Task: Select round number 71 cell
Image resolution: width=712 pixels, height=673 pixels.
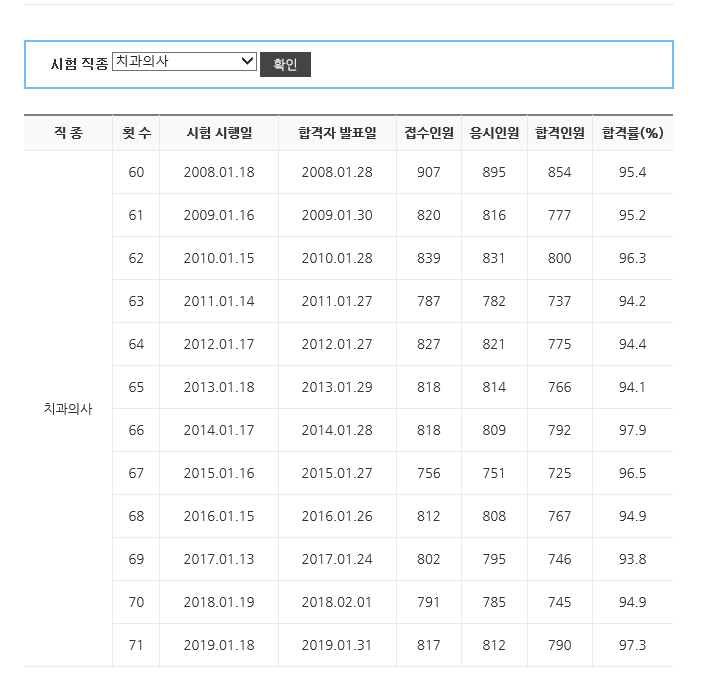Action: pos(136,645)
